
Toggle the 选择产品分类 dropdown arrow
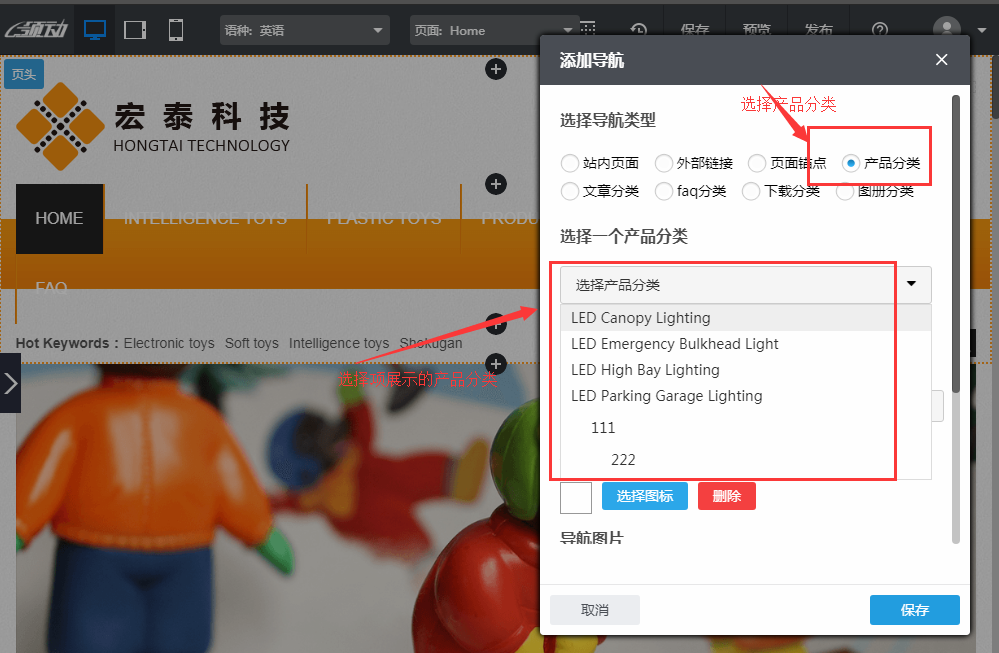(911, 285)
